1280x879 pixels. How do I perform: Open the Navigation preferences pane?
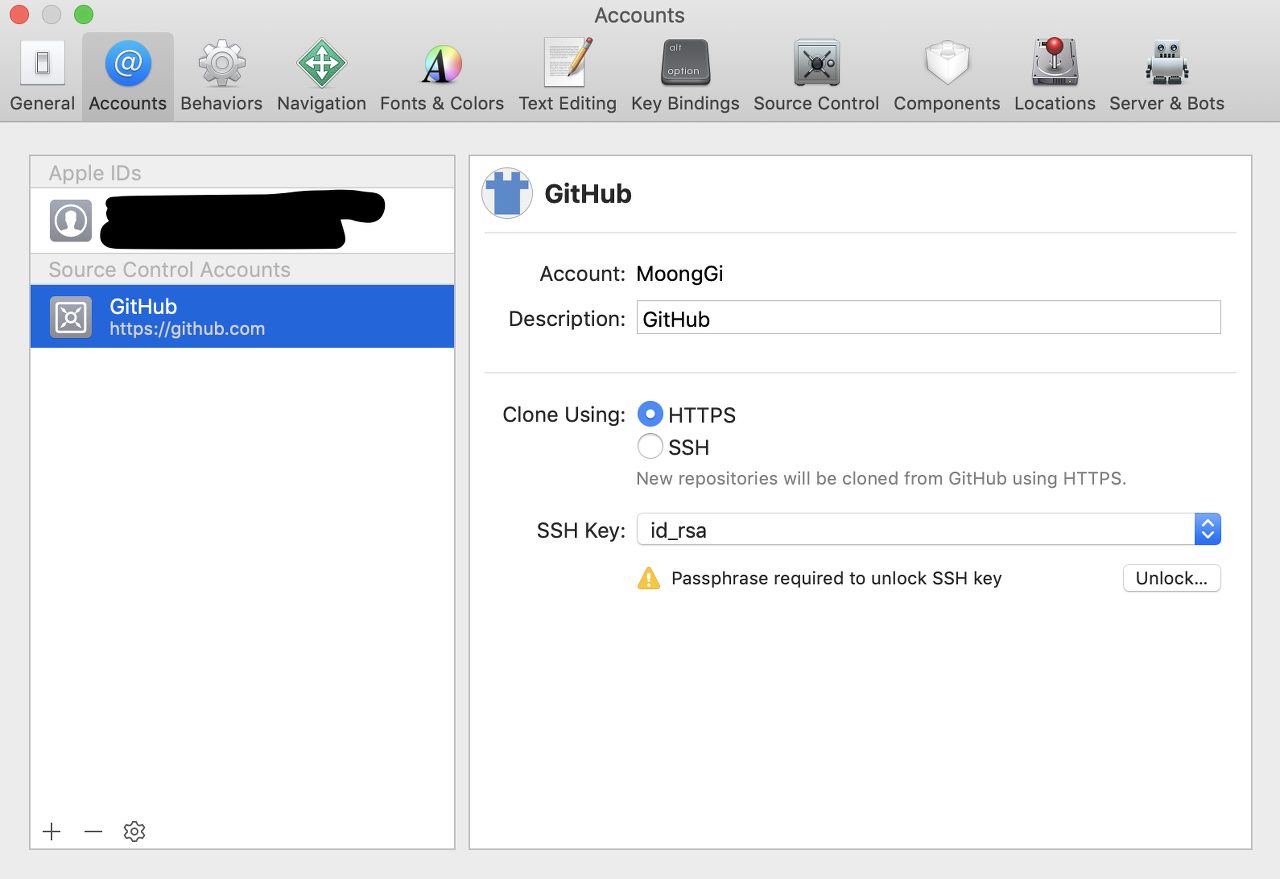pos(321,77)
